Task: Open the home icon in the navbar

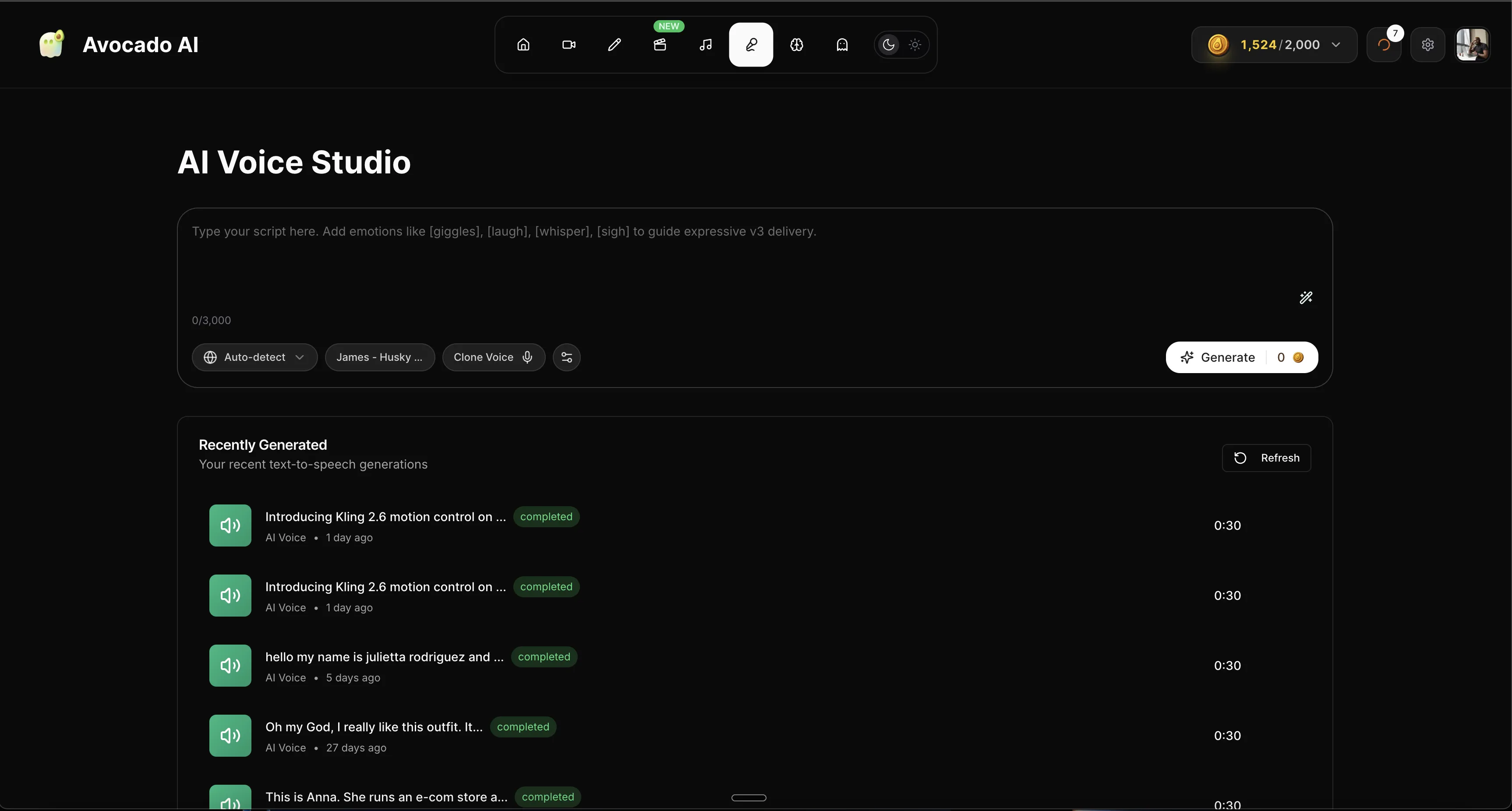Action: tap(523, 45)
